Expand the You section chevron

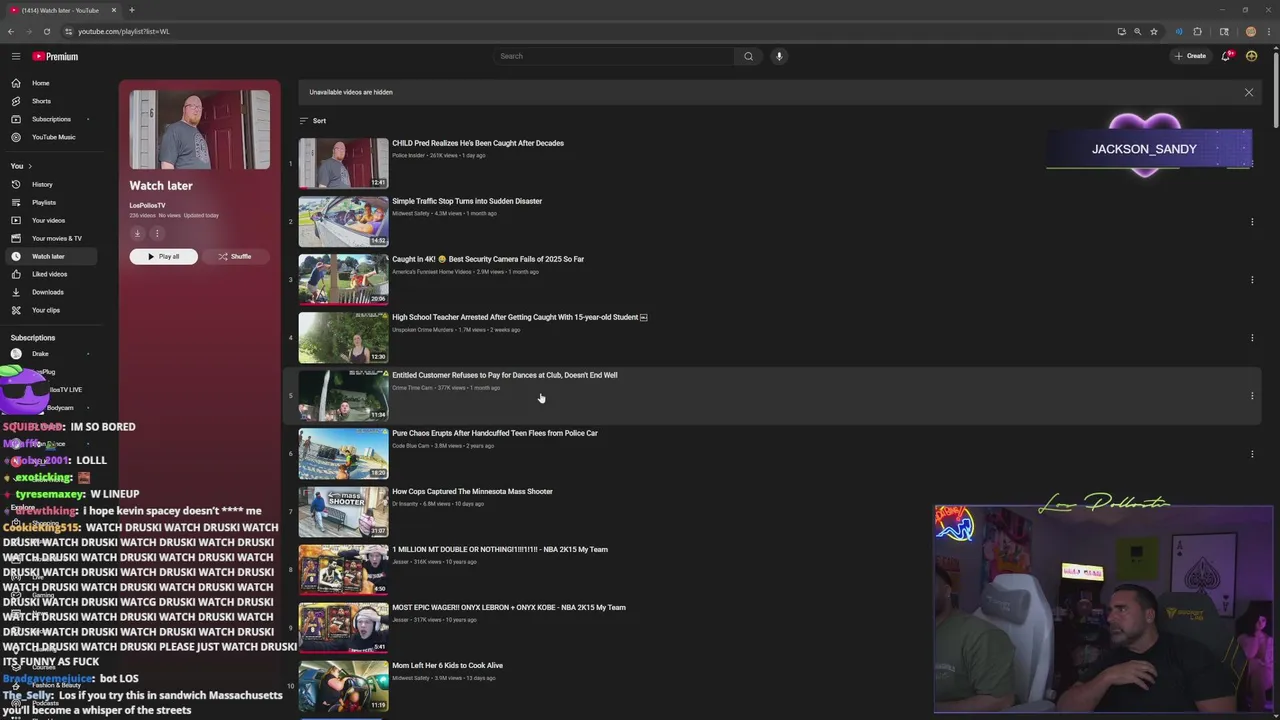coord(30,166)
